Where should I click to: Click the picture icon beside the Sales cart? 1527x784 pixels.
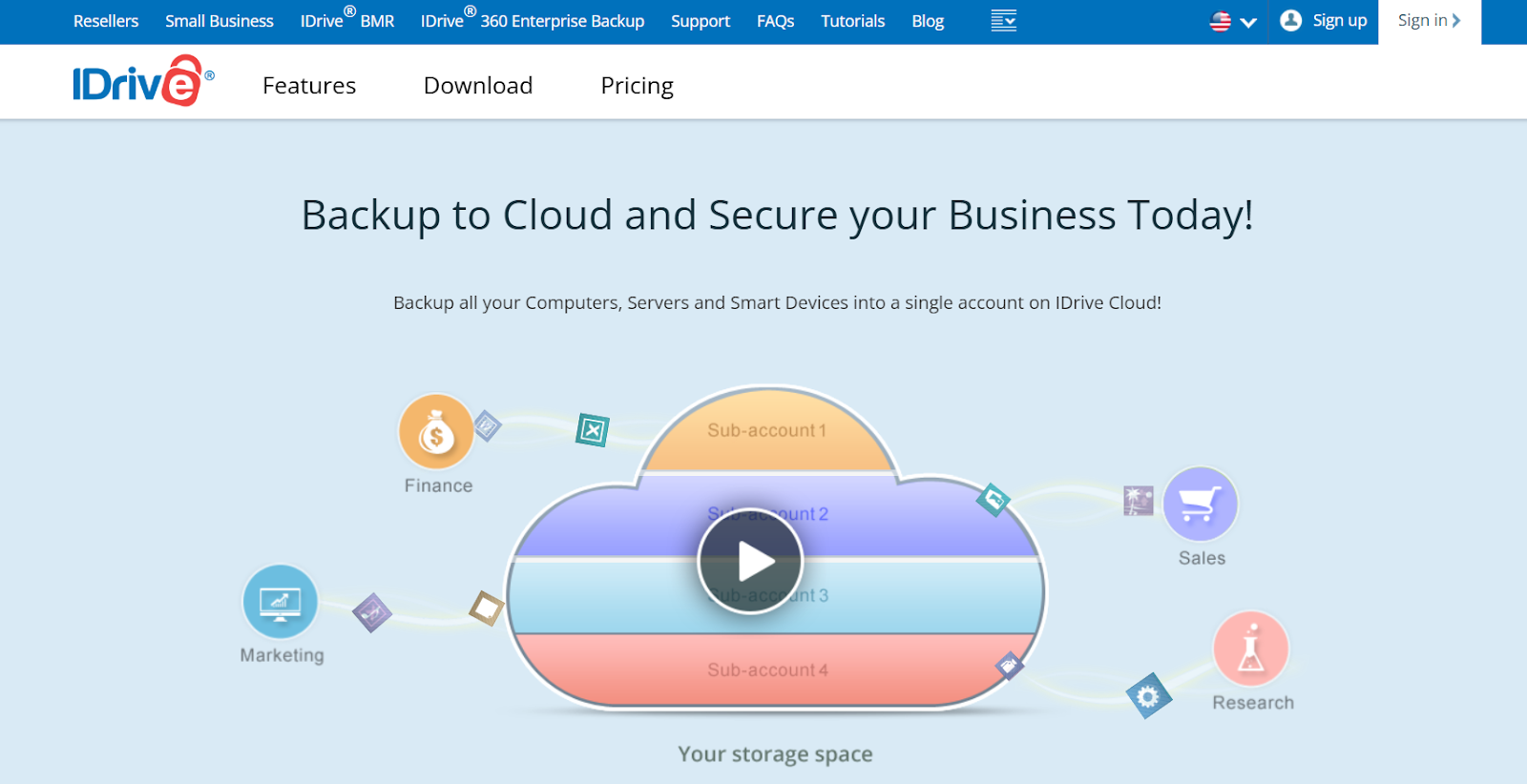click(x=1139, y=501)
